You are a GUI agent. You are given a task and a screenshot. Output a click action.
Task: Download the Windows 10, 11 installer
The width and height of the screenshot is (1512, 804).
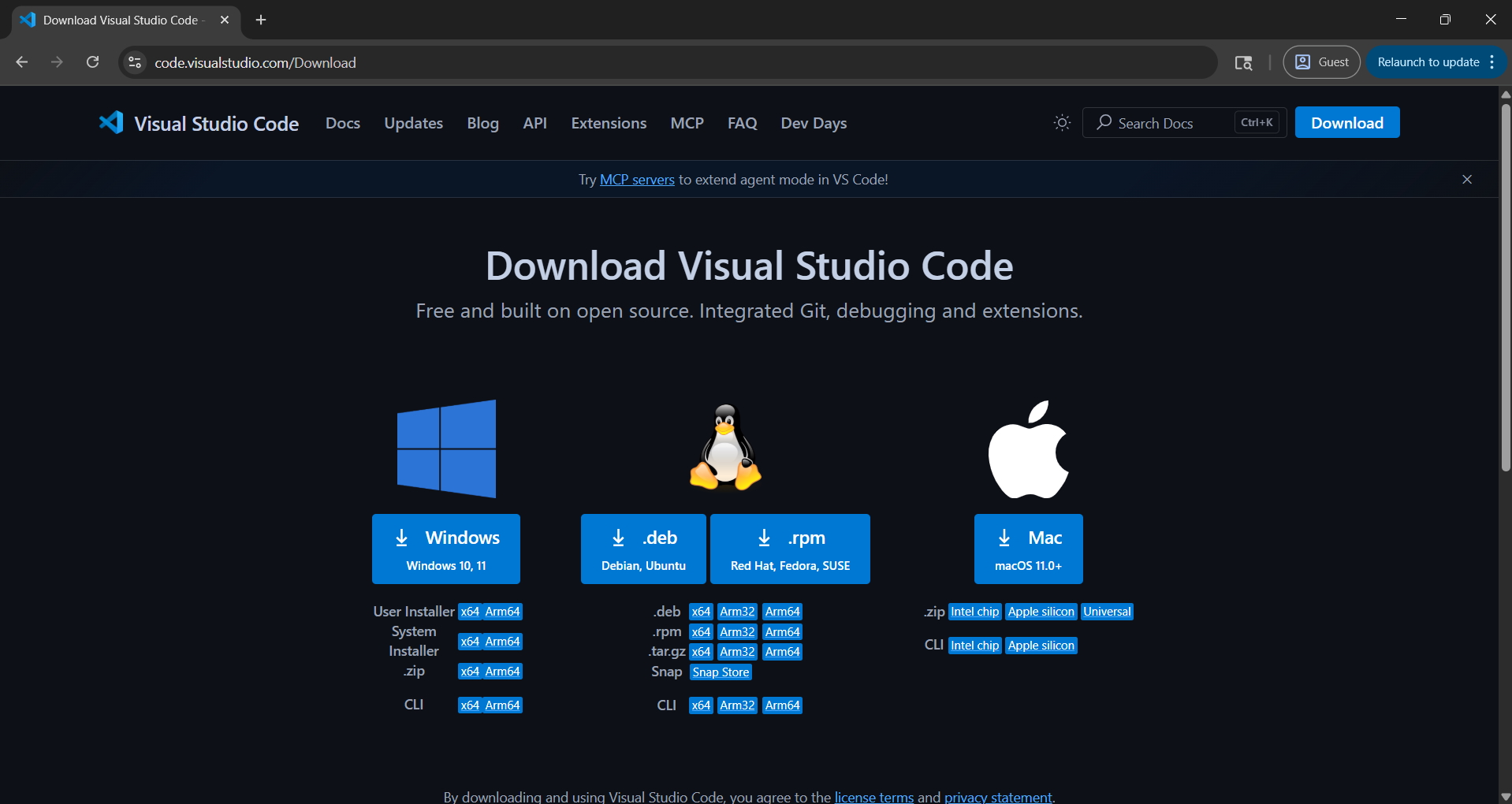pos(446,549)
